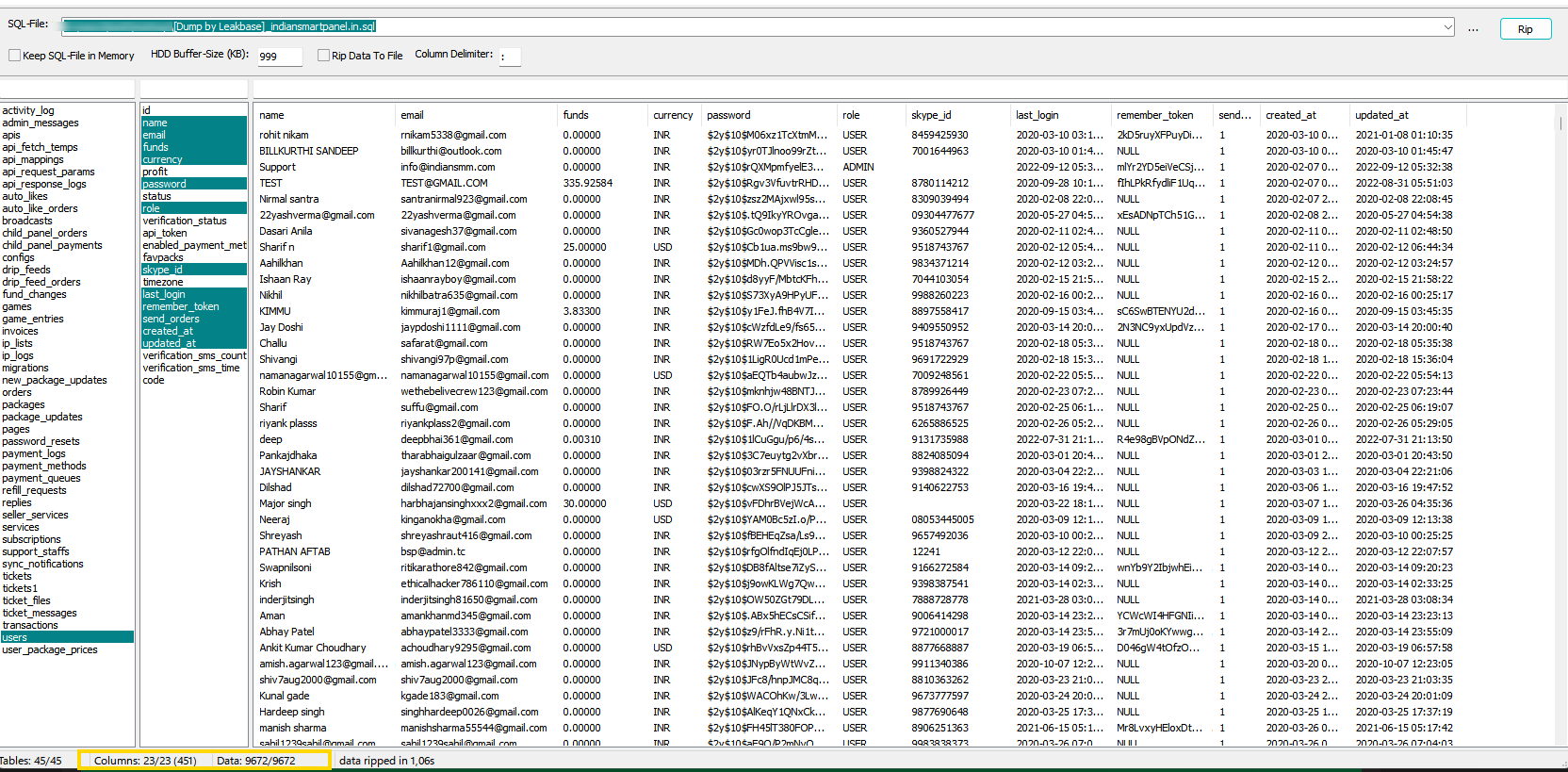Sort by the name column header

[x=324, y=115]
